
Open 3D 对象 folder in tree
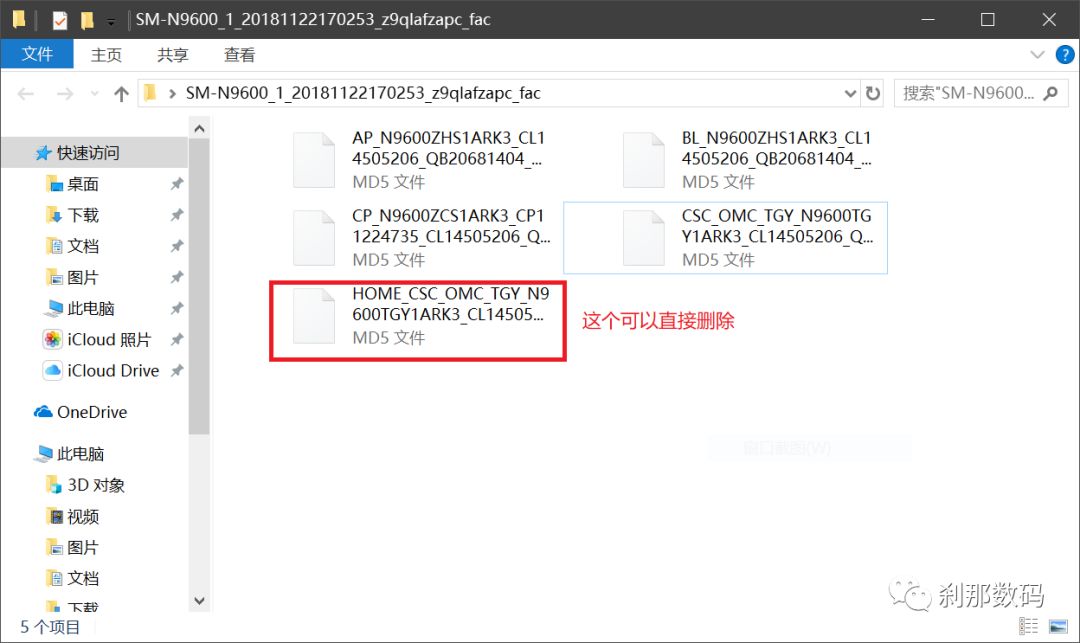96,485
